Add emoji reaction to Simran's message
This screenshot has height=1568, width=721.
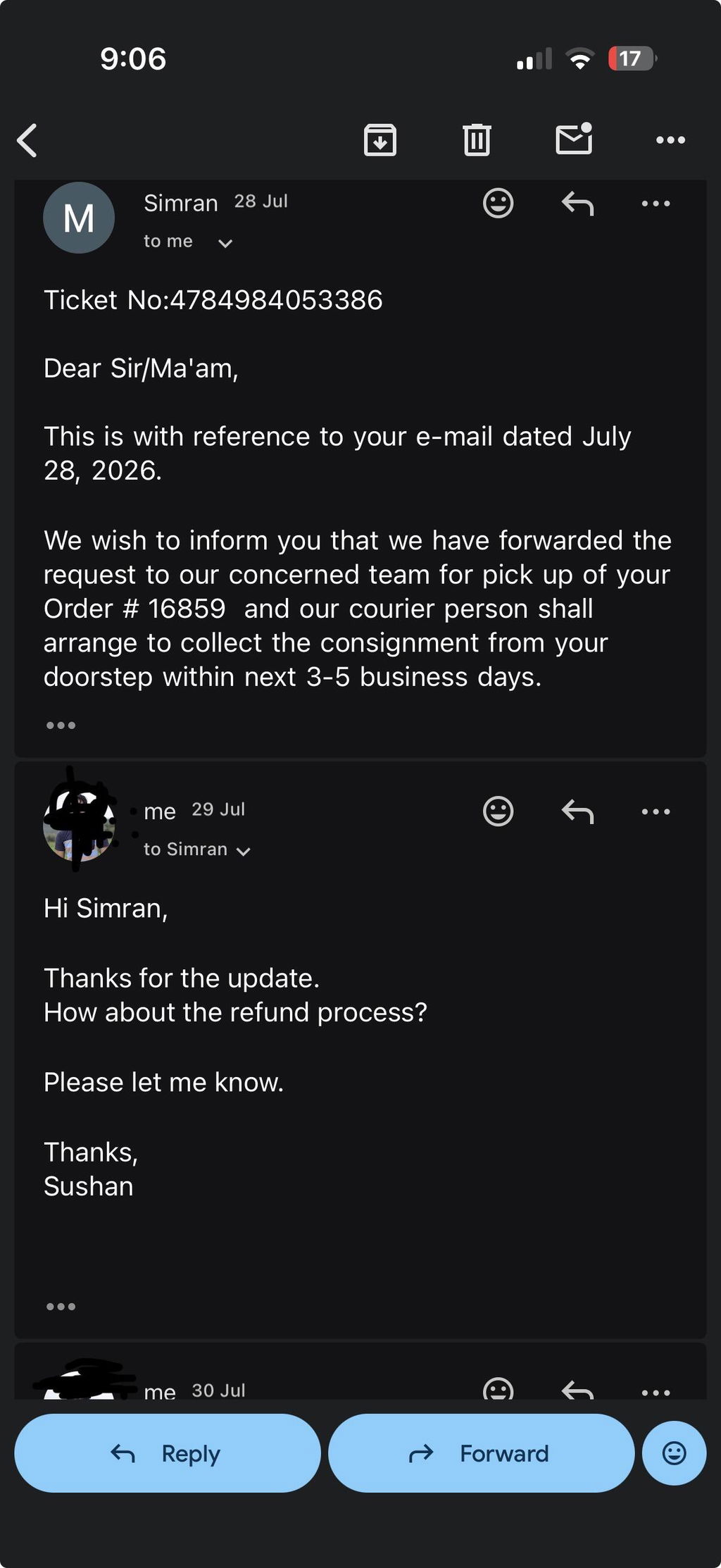click(x=498, y=204)
